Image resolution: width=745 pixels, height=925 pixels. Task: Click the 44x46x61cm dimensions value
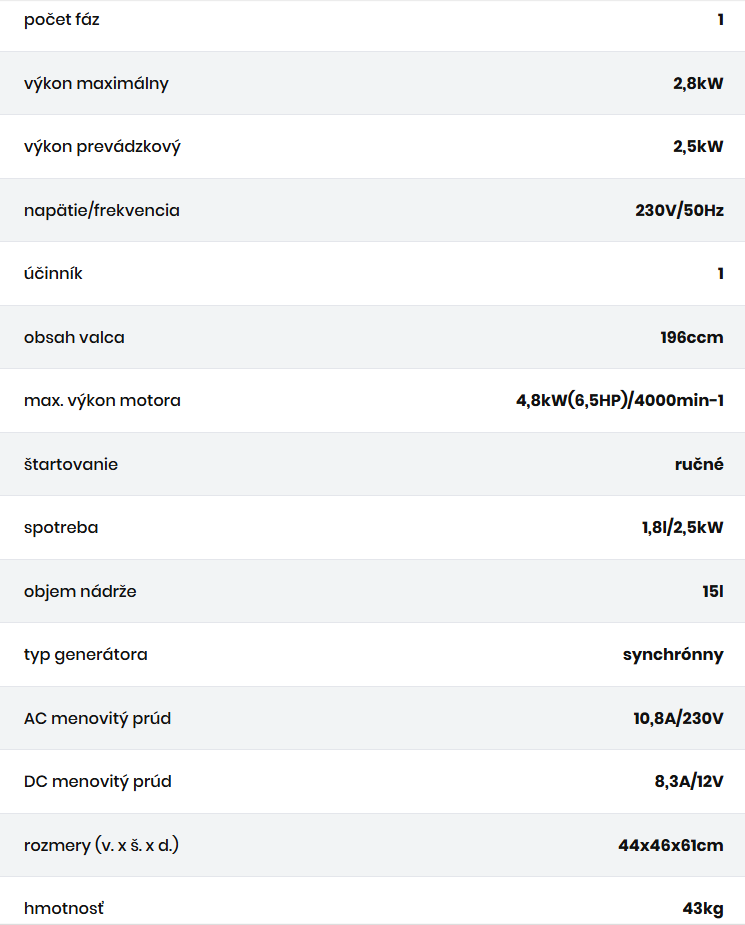point(670,846)
